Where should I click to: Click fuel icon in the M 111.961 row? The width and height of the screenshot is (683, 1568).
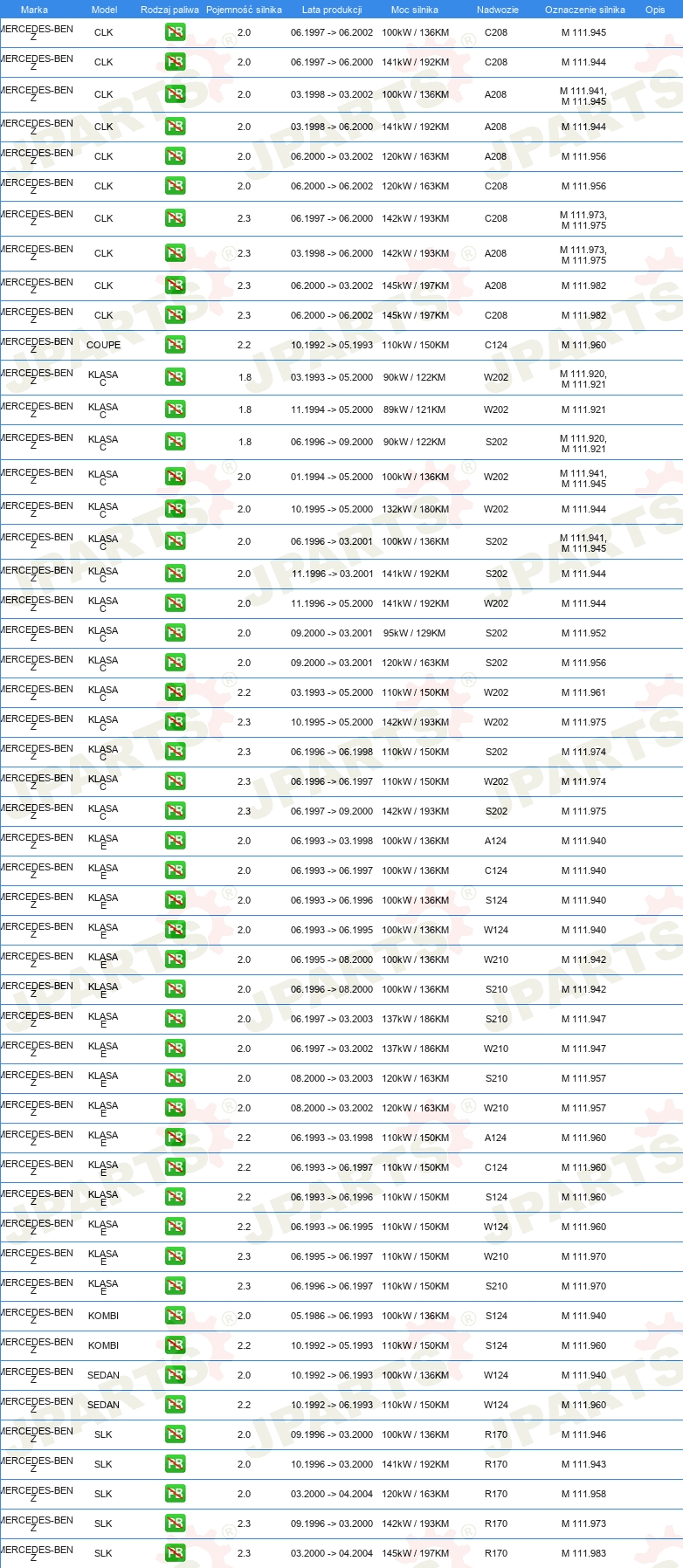point(175,692)
